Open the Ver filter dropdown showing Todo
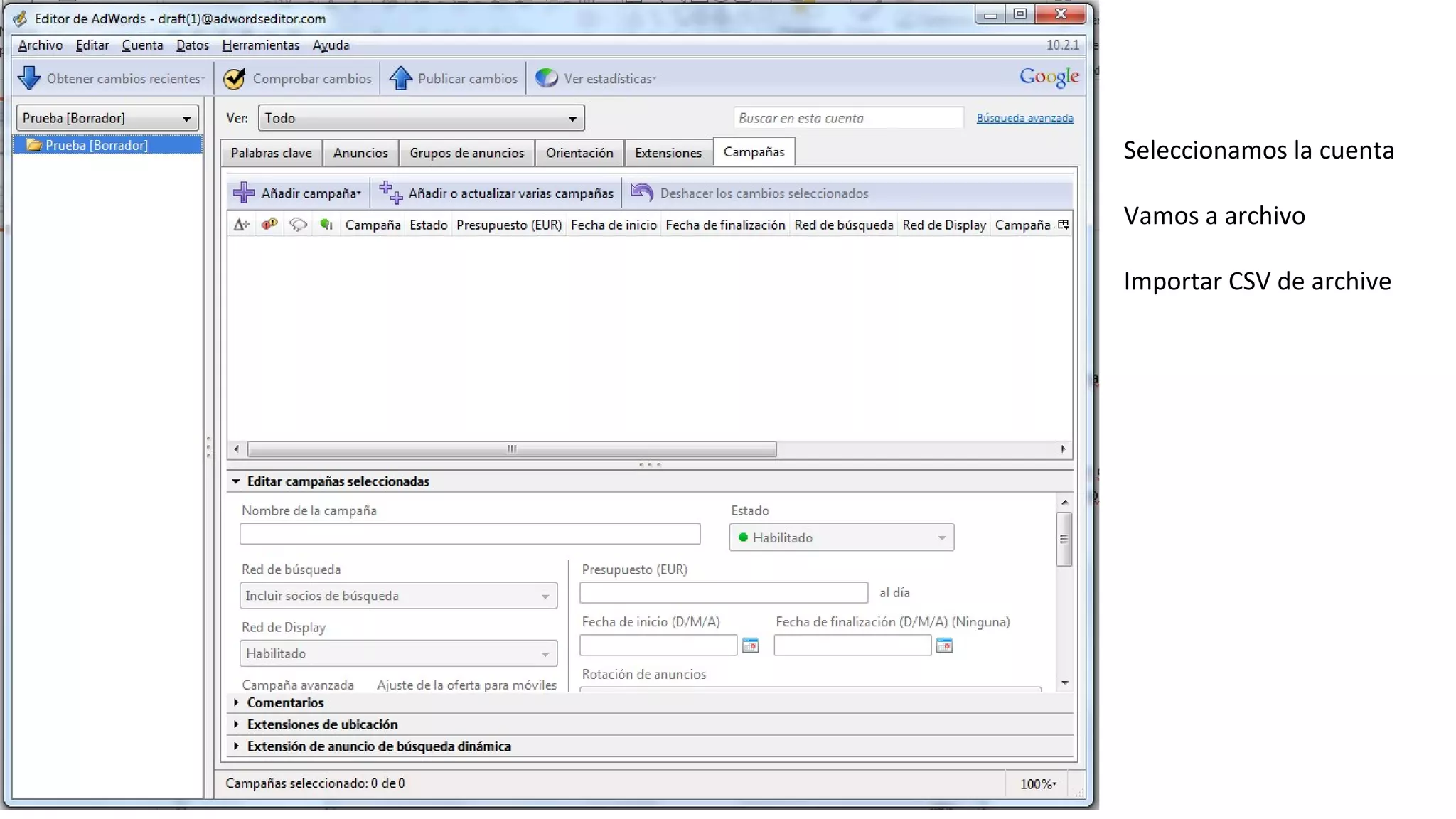Viewport: 1456px width, 819px height. pos(421,118)
